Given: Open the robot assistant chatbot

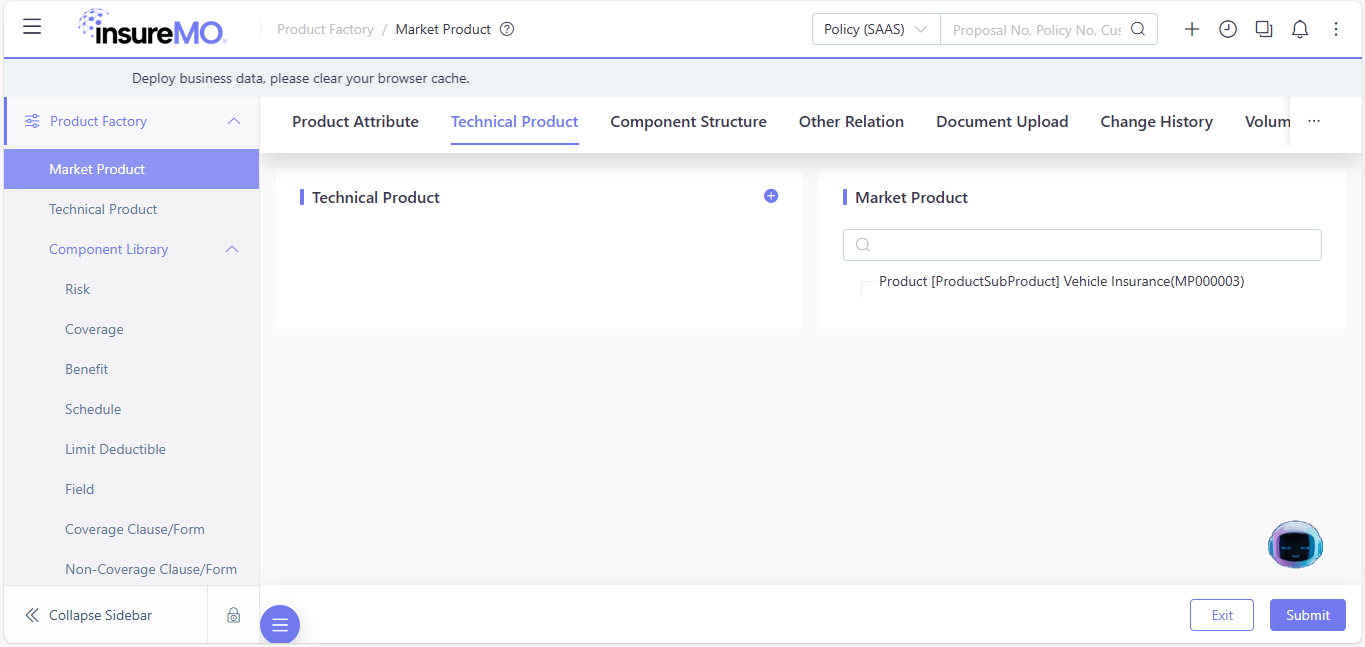Looking at the screenshot, I should (x=1295, y=545).
